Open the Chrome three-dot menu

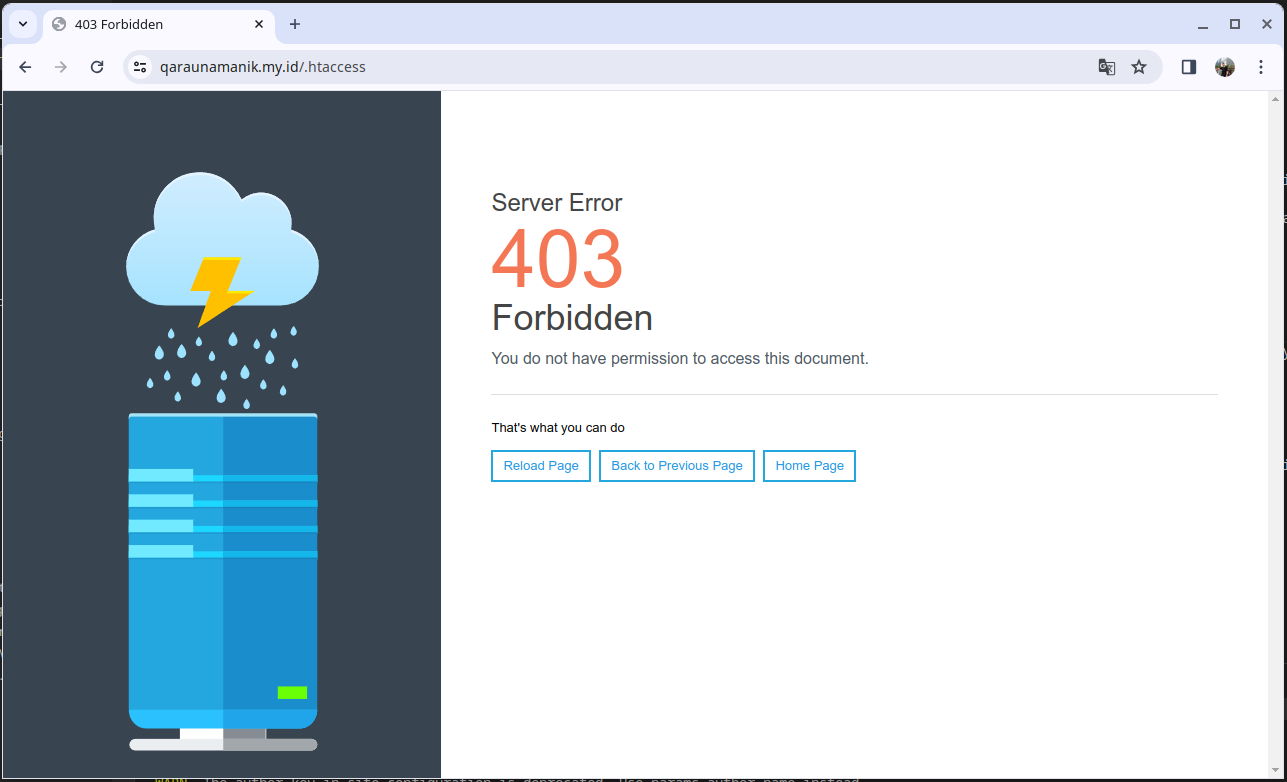(x=1261, y=67)
